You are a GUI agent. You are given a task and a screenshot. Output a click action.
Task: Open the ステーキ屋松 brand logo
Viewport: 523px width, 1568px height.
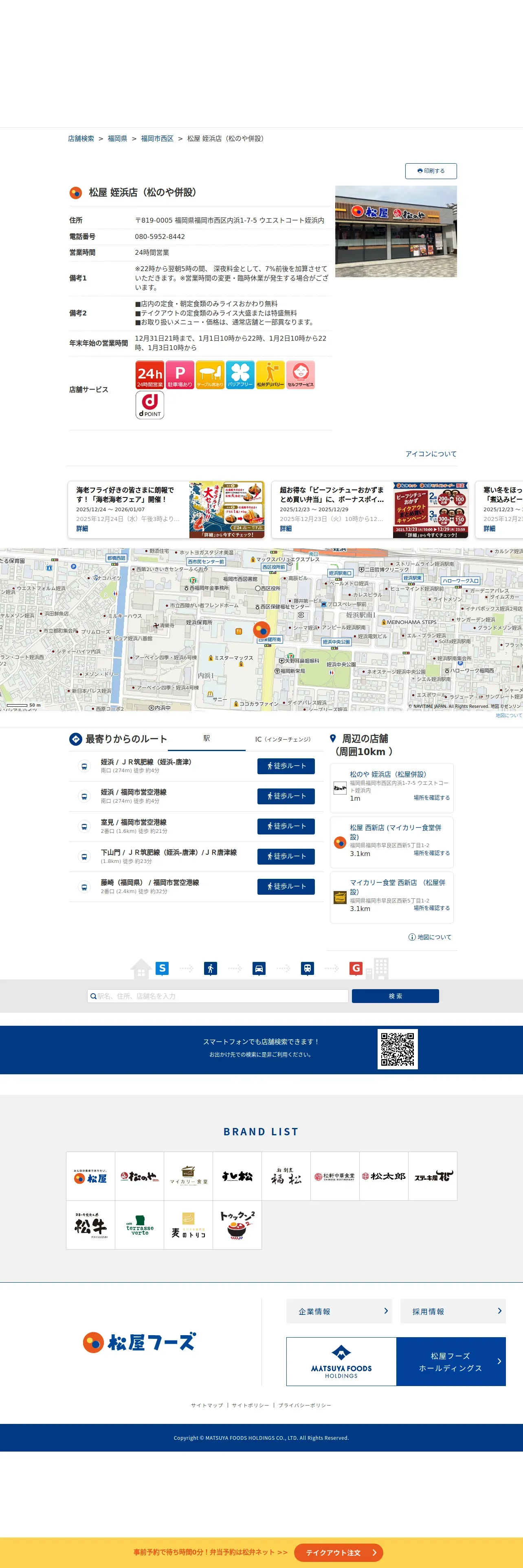(433, 1176)
